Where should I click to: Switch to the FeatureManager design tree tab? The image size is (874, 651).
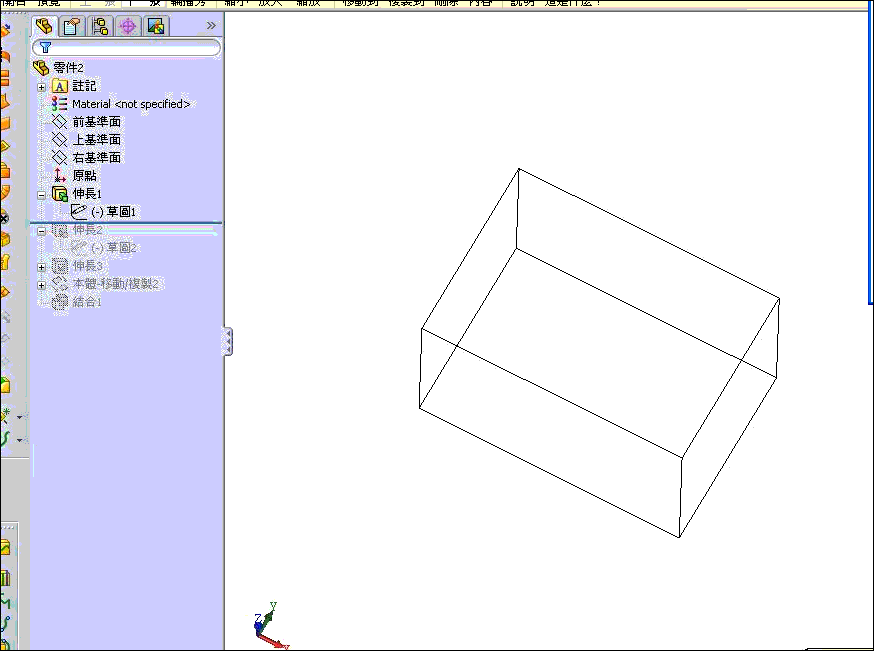tap(43, 26)
